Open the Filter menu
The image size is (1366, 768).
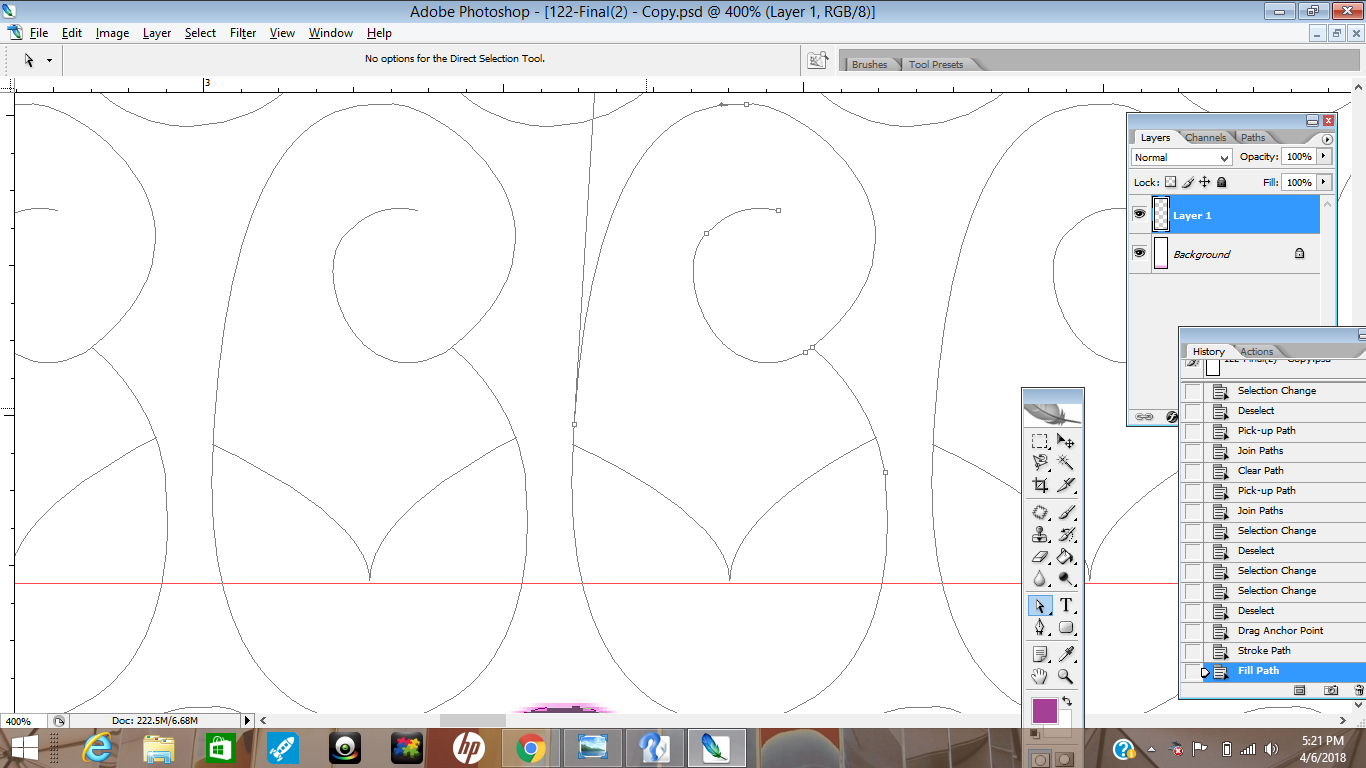(243, 33)
